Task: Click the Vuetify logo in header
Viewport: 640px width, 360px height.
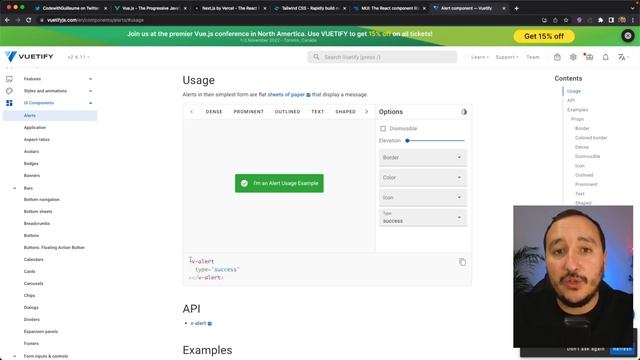Action: (x=29, y=57)
